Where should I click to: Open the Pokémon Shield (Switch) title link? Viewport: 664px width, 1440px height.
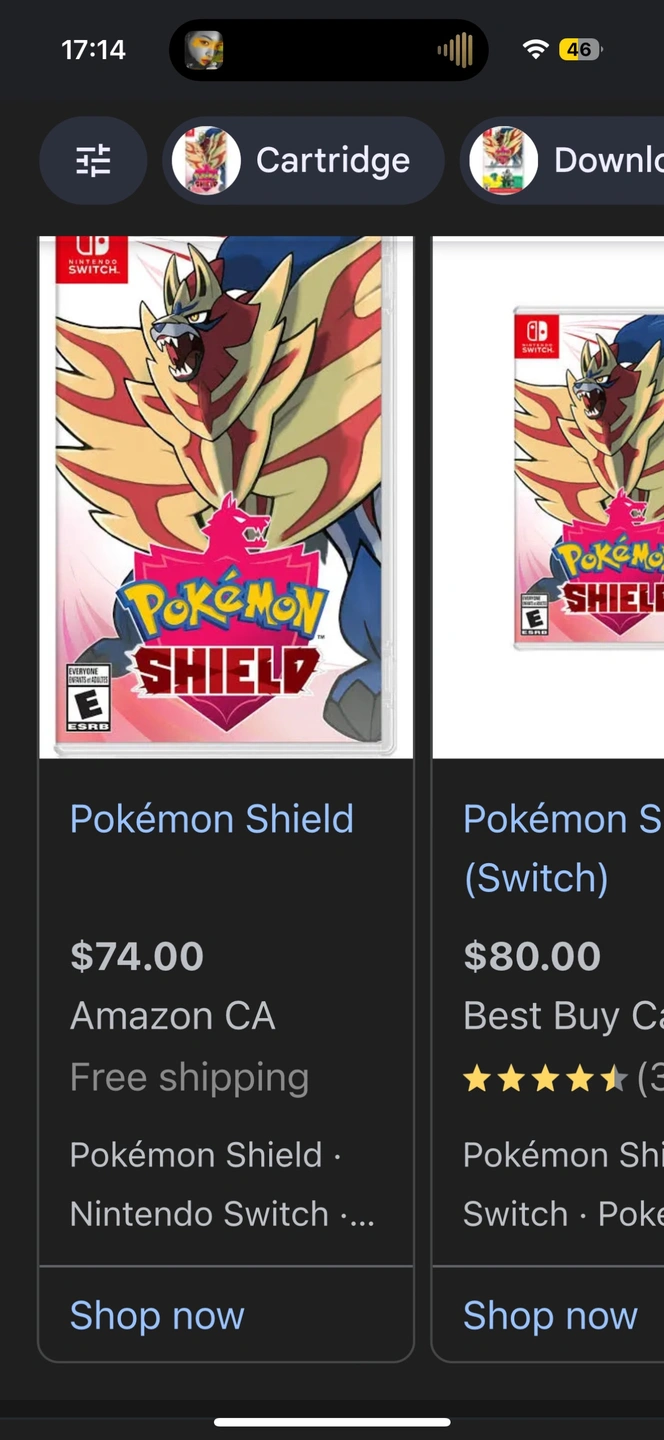click(x=563, y=848)
